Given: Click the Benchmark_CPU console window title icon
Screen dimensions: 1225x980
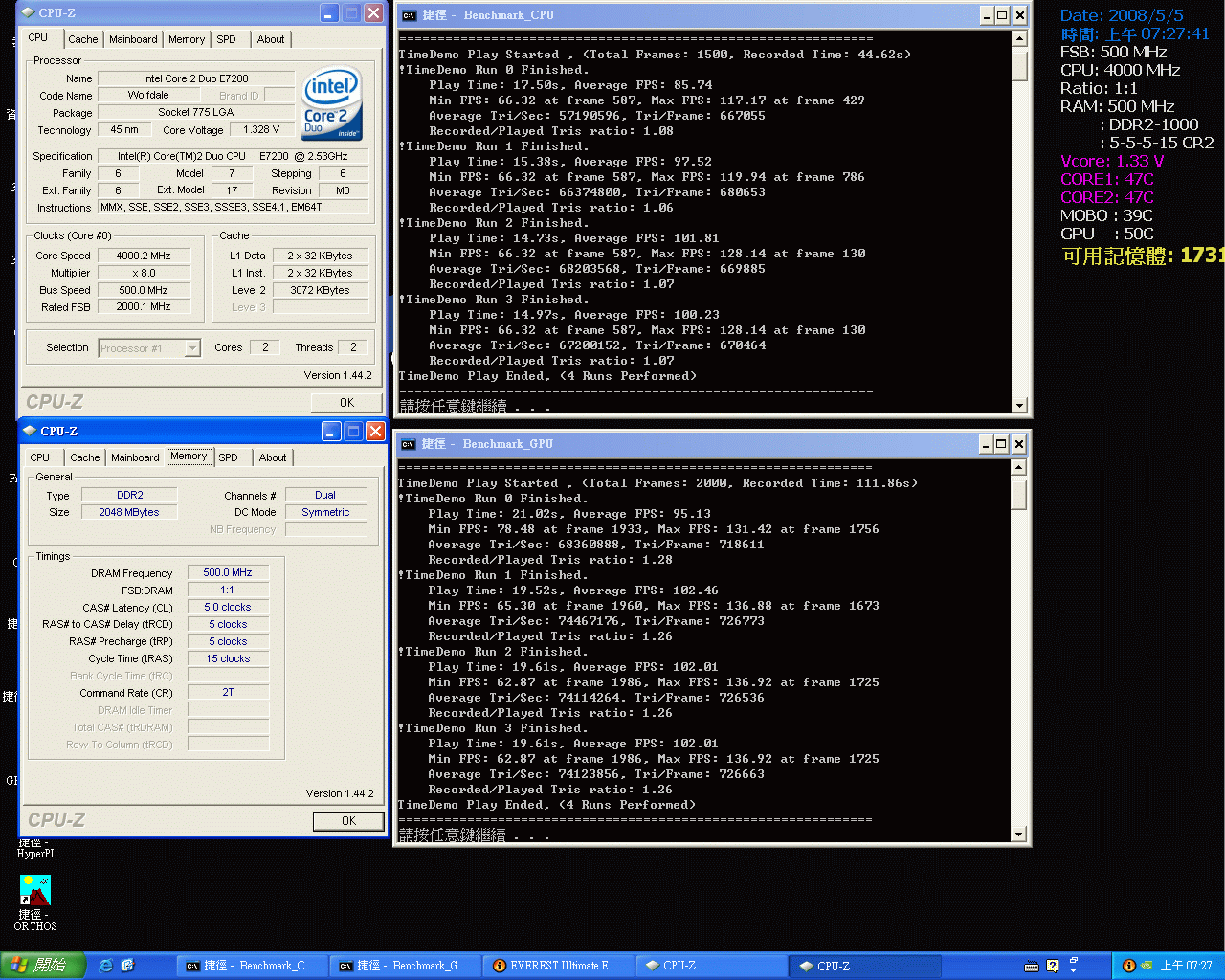Looking at the screenshot, I should pyautogui.click(x=409, y=15).
